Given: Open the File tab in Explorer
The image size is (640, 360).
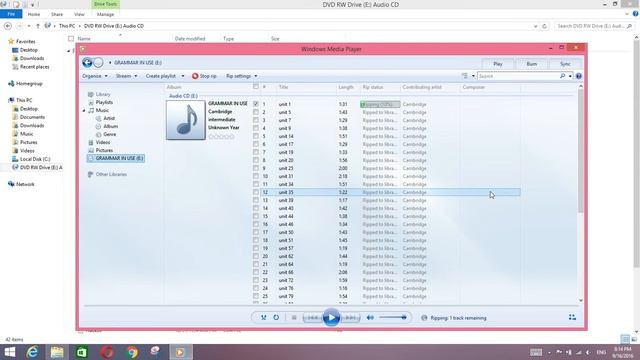Looking at the screenshot, I should [x=11, y=14].
